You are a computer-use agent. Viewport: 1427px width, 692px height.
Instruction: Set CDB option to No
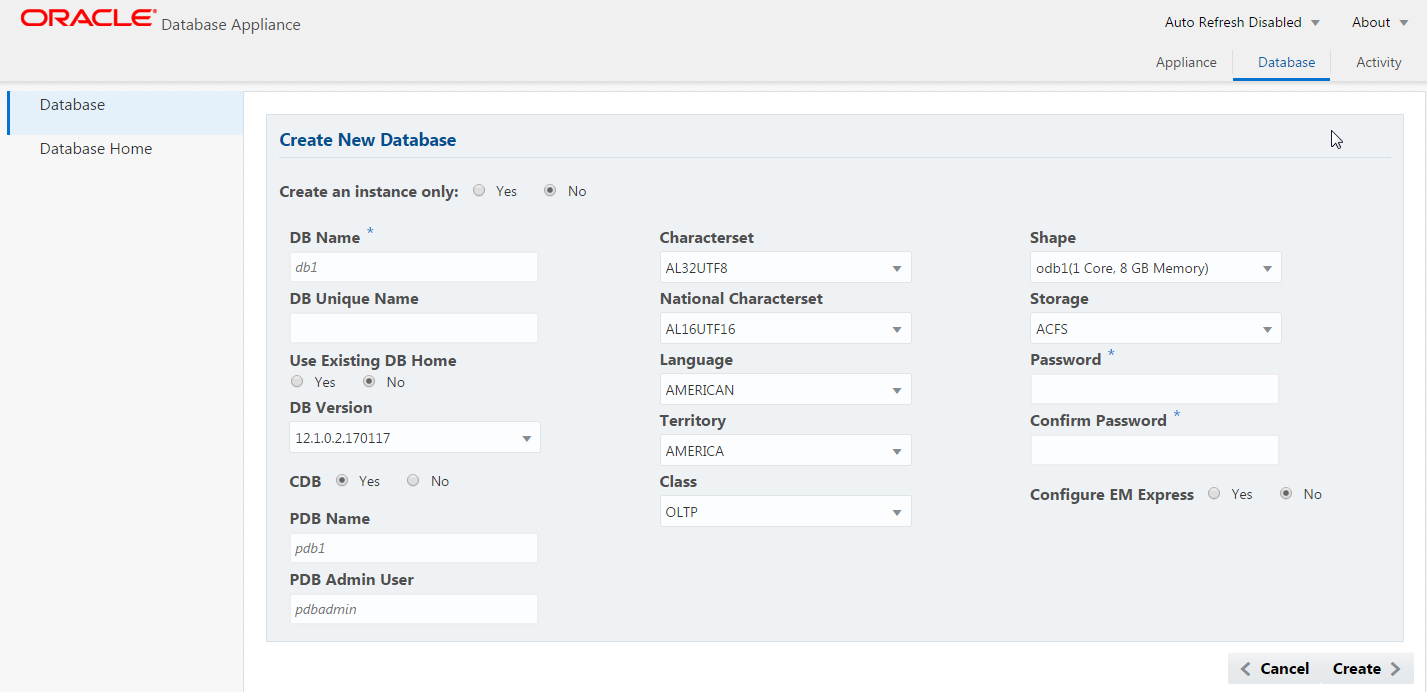(x=413, y=481)
